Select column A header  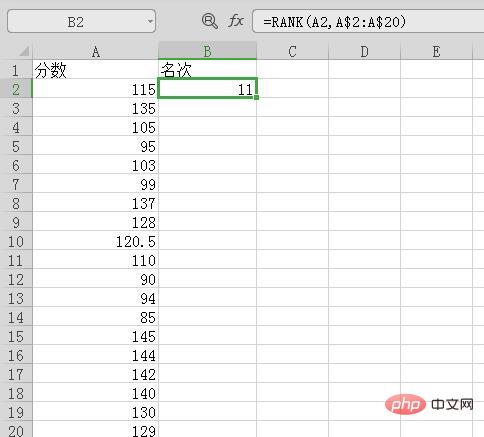[x=96, y=51]
